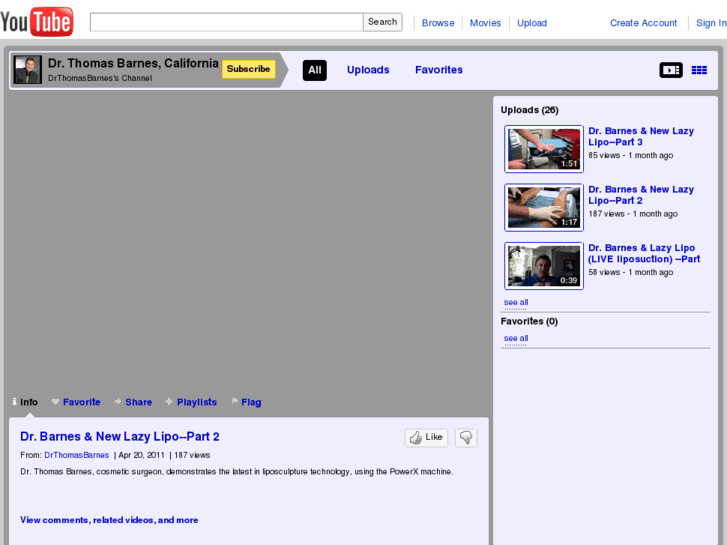This screenshot has width=727, height=545.
Task: Open the Playlists tab below the player
Action: (191, 402)
